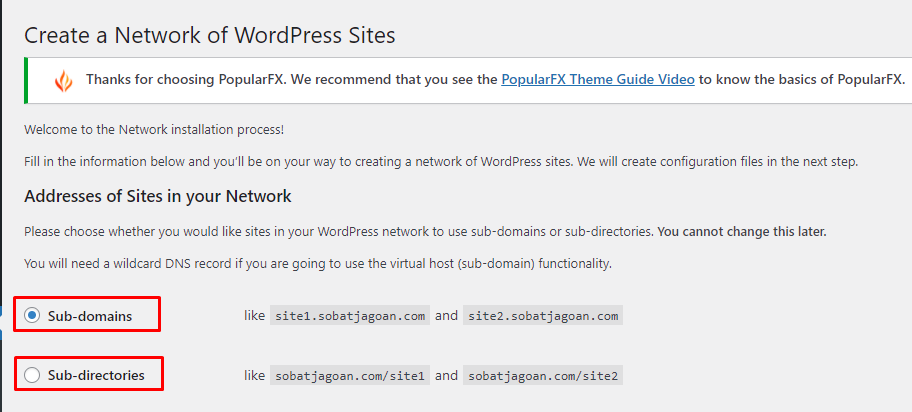Viewport: 912px width, 412px height.
Task: Click the Thanks for choosing PopularFX notice text
Action: click(496, 79)
